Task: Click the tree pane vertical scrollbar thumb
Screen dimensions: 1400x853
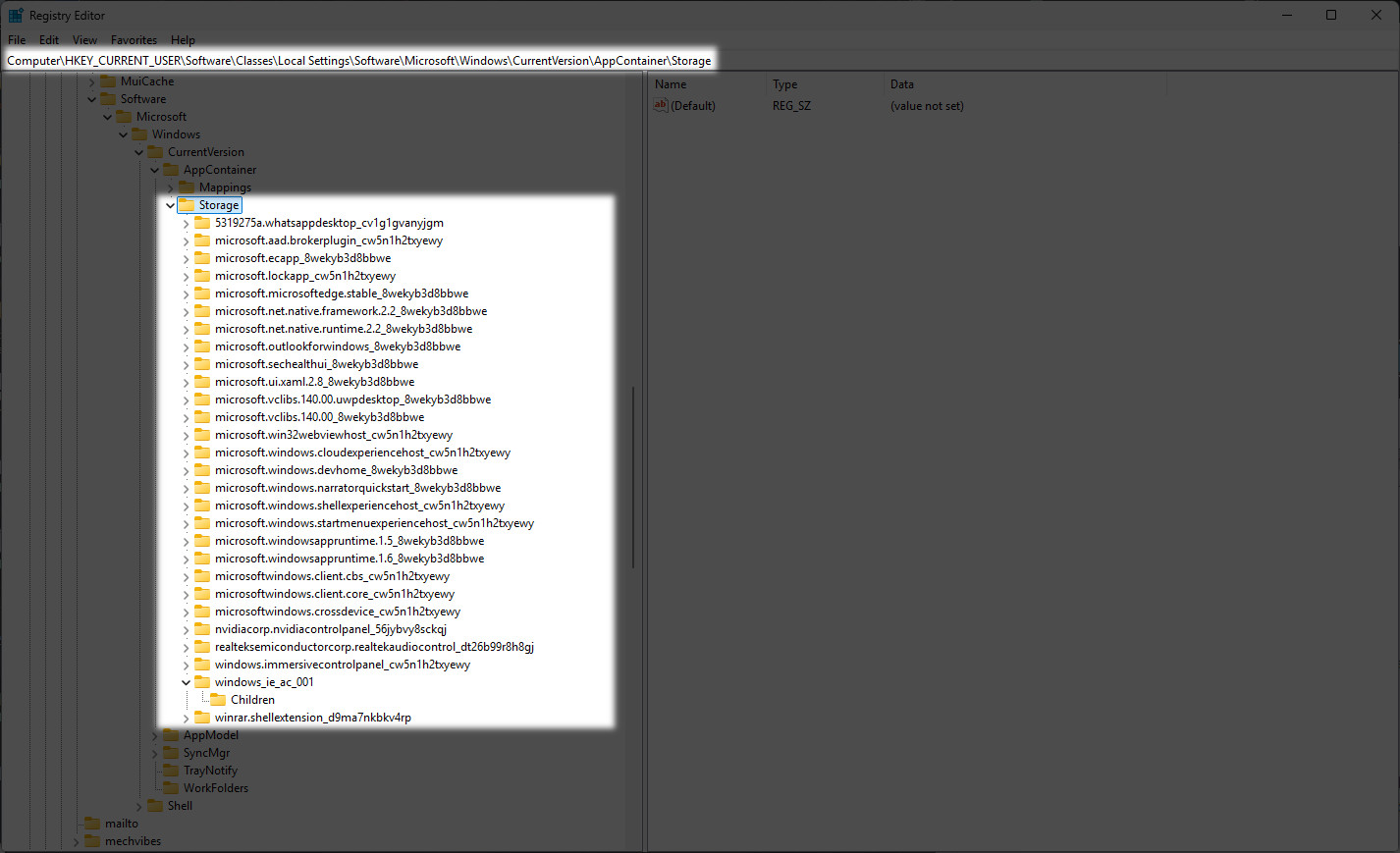Action: coord(633,477)
